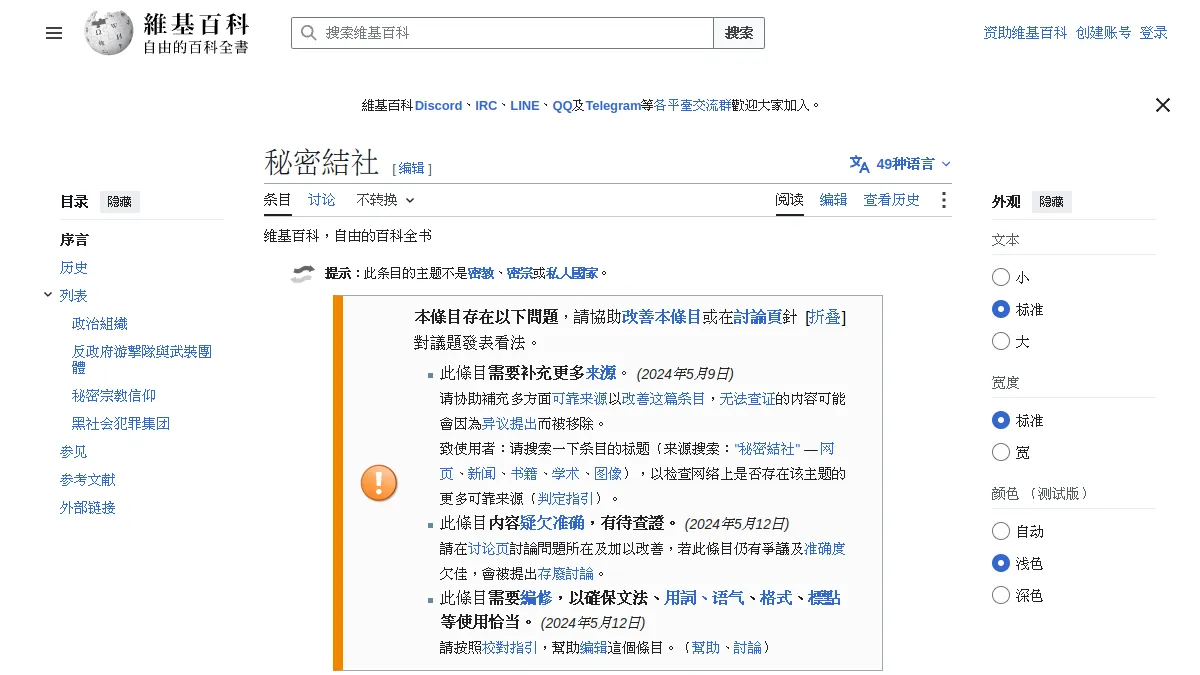Open the hamburger main menu
This screenshot has height=675, width=1200.
[54, 33]
